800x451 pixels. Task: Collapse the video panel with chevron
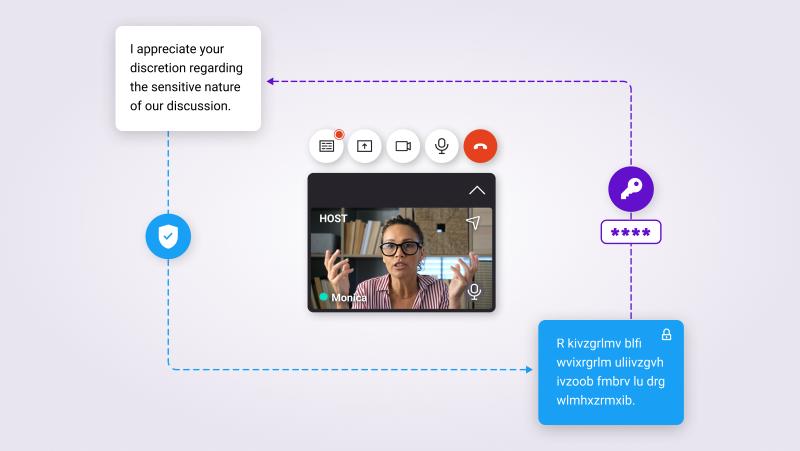click(x=477, y=190)
